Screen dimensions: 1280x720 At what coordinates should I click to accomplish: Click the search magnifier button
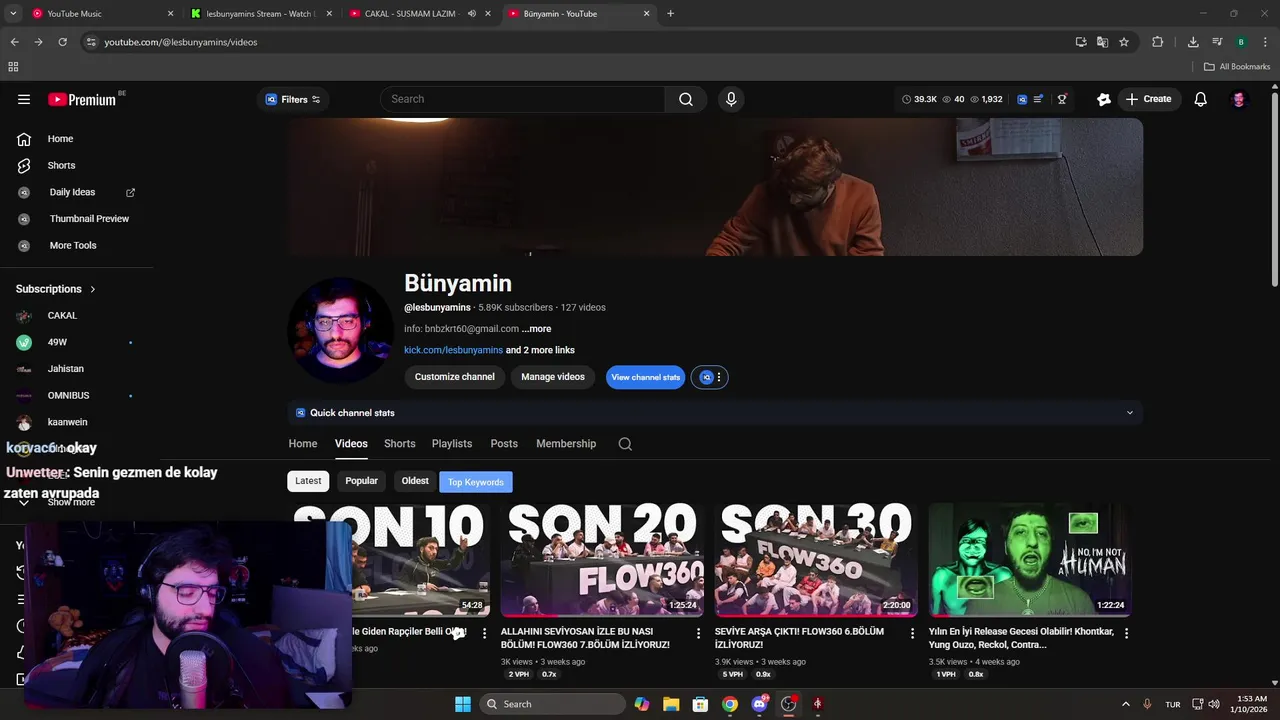click(x=686, y=99)
